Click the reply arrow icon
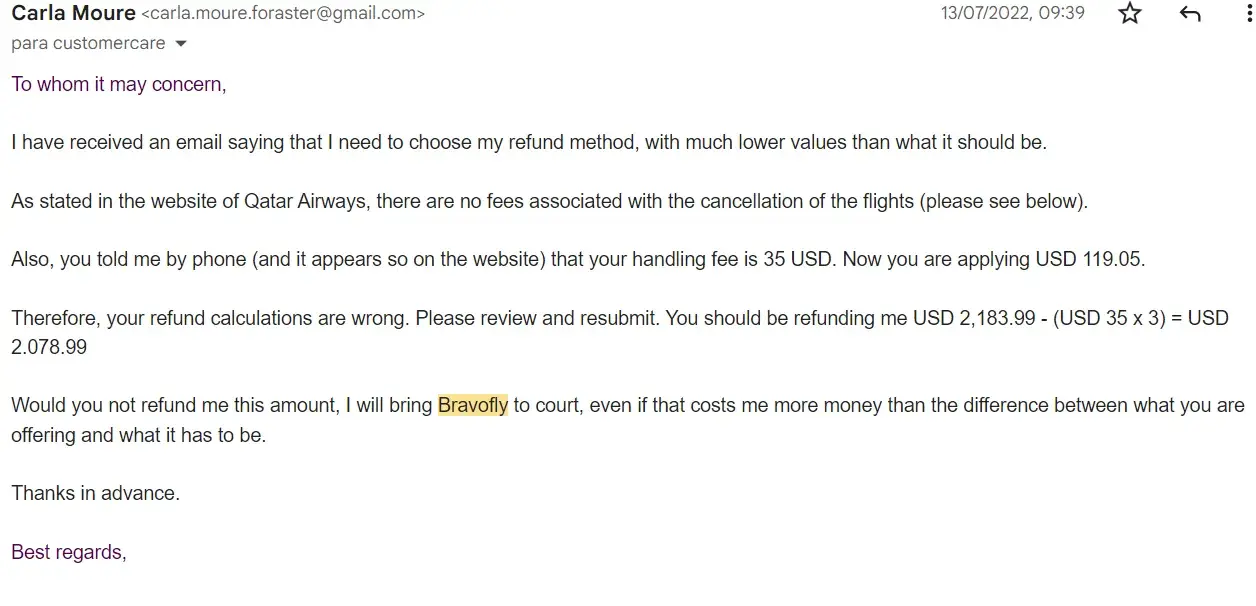The height and width of the screenshot is (606, 1256). pos(1190,14)
